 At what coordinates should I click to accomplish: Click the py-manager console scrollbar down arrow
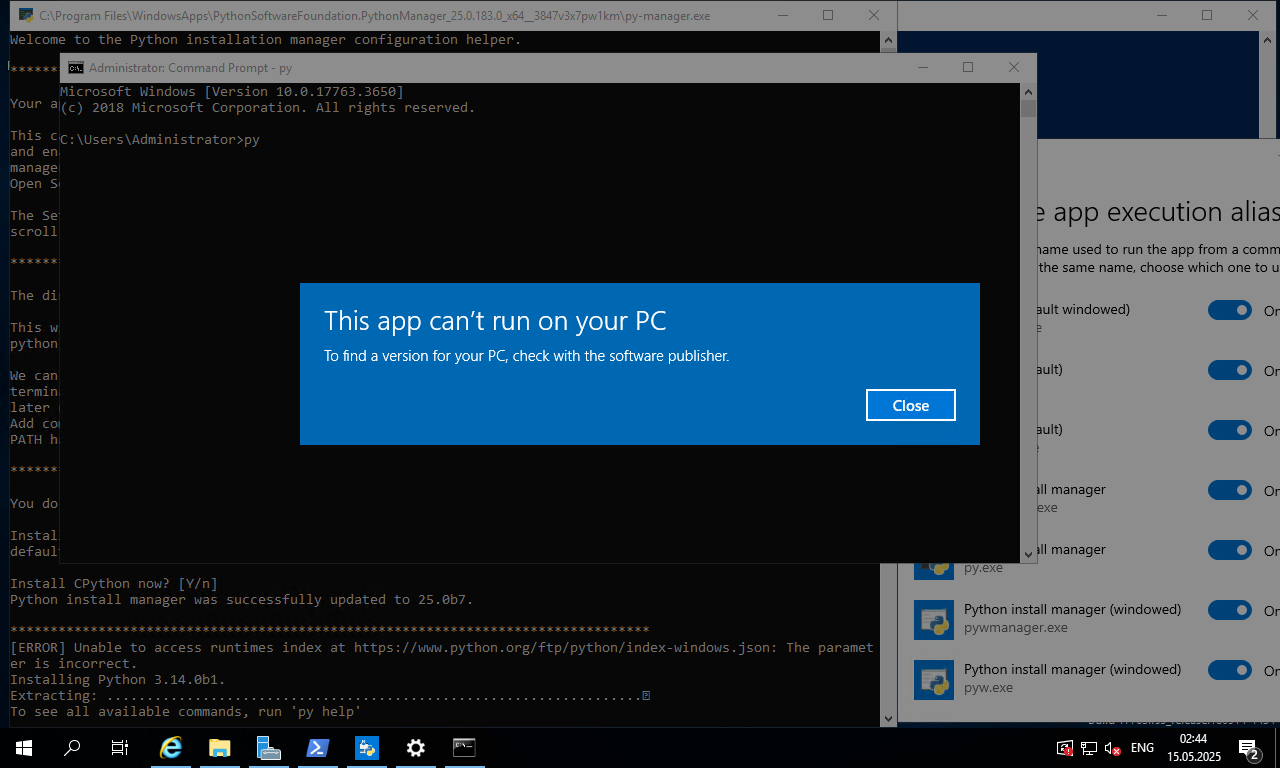pos(889,718)
